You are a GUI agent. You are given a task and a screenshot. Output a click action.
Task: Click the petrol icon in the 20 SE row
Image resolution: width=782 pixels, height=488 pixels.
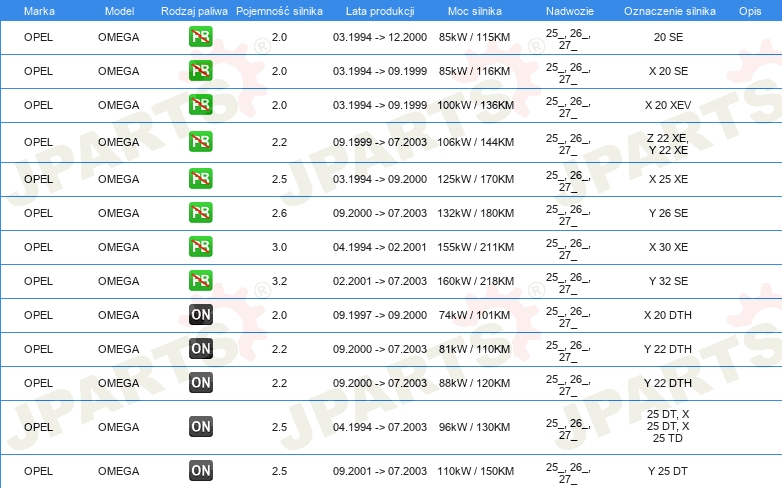[200, 36]
